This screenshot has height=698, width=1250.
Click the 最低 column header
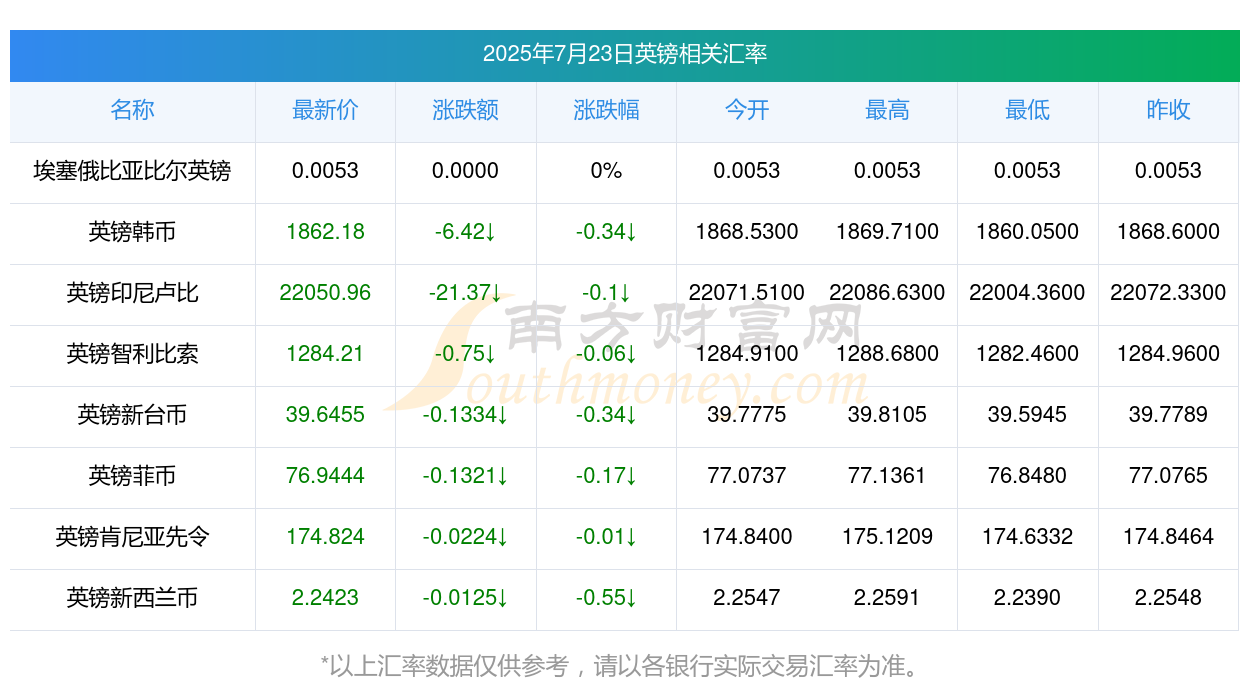coord(1027,110)
